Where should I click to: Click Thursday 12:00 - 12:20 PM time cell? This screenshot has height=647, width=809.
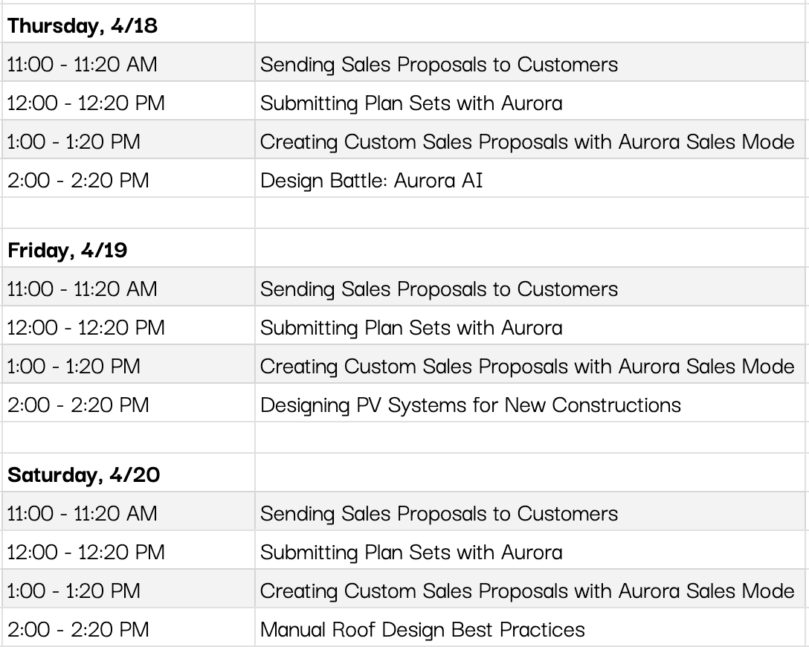[128, 103]
